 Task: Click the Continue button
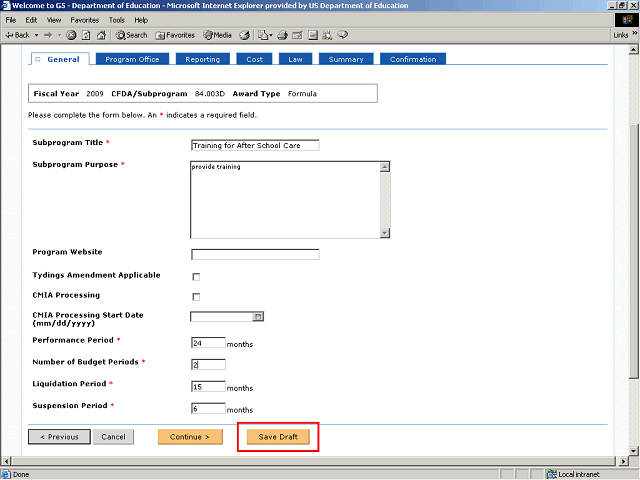point(190,437)
